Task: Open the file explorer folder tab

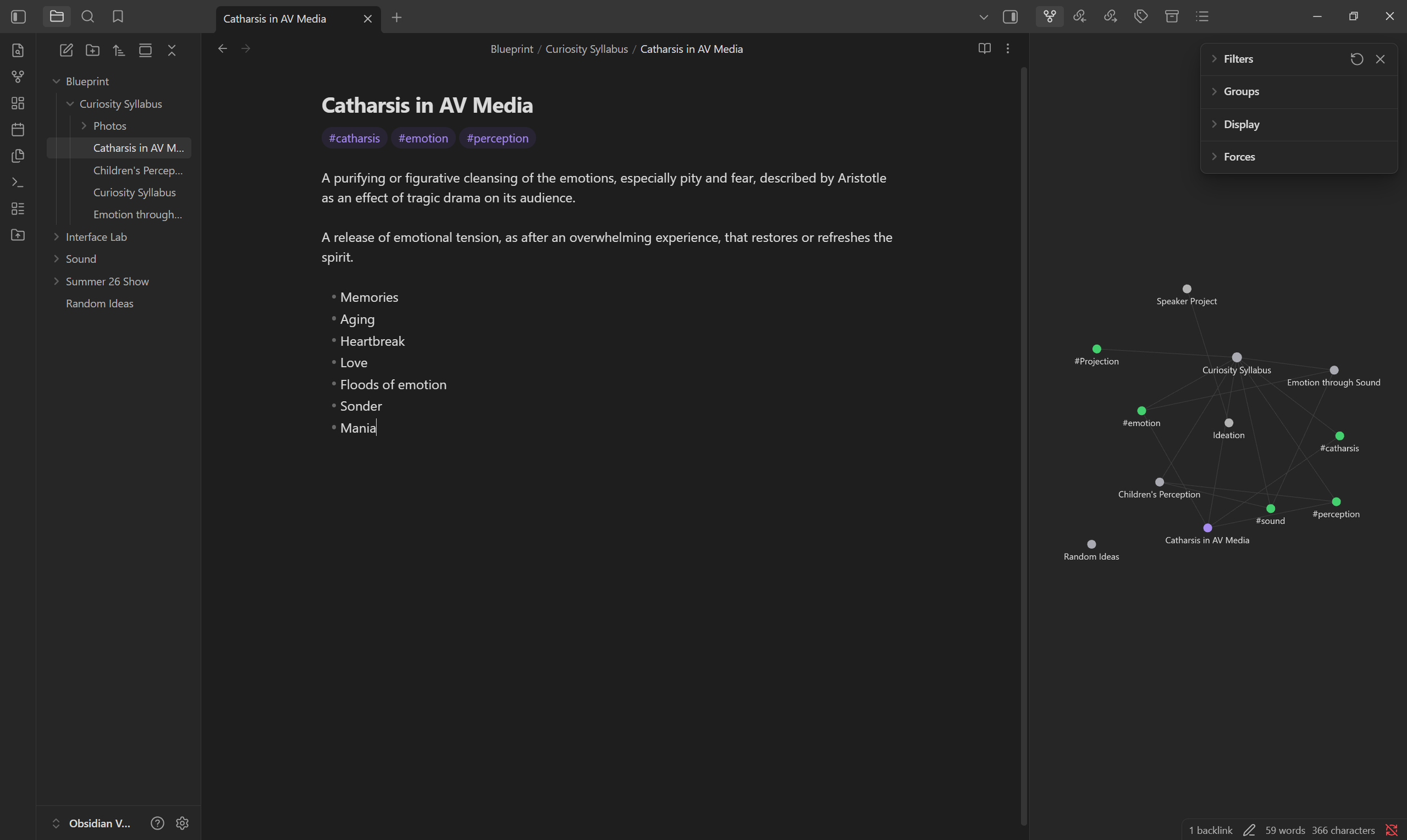Action: point(57,16)
